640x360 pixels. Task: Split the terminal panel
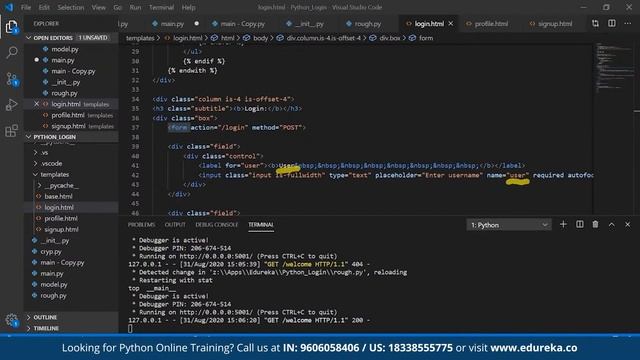pos(580,224)
